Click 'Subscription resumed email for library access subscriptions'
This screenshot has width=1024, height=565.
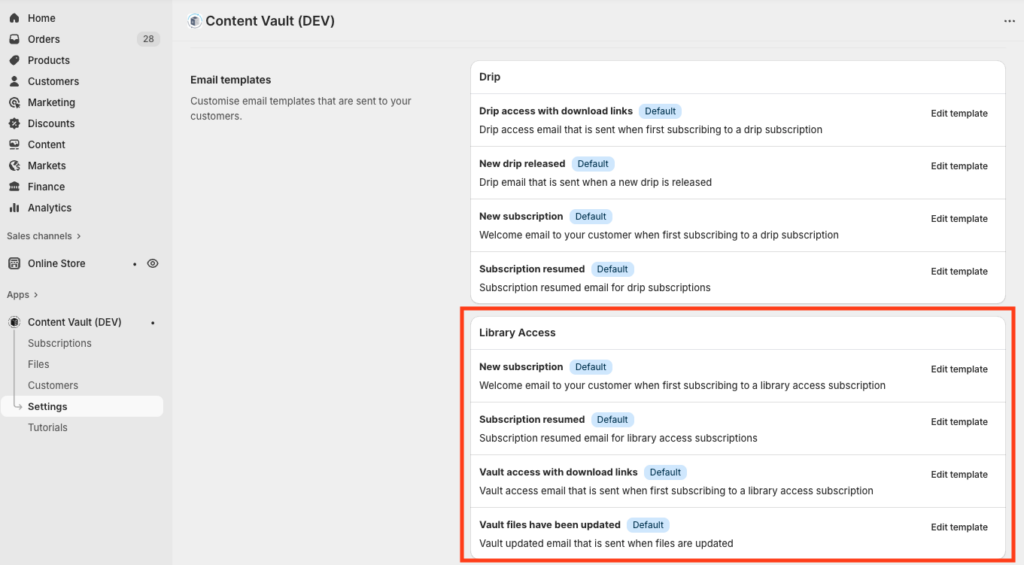[618, 438]
